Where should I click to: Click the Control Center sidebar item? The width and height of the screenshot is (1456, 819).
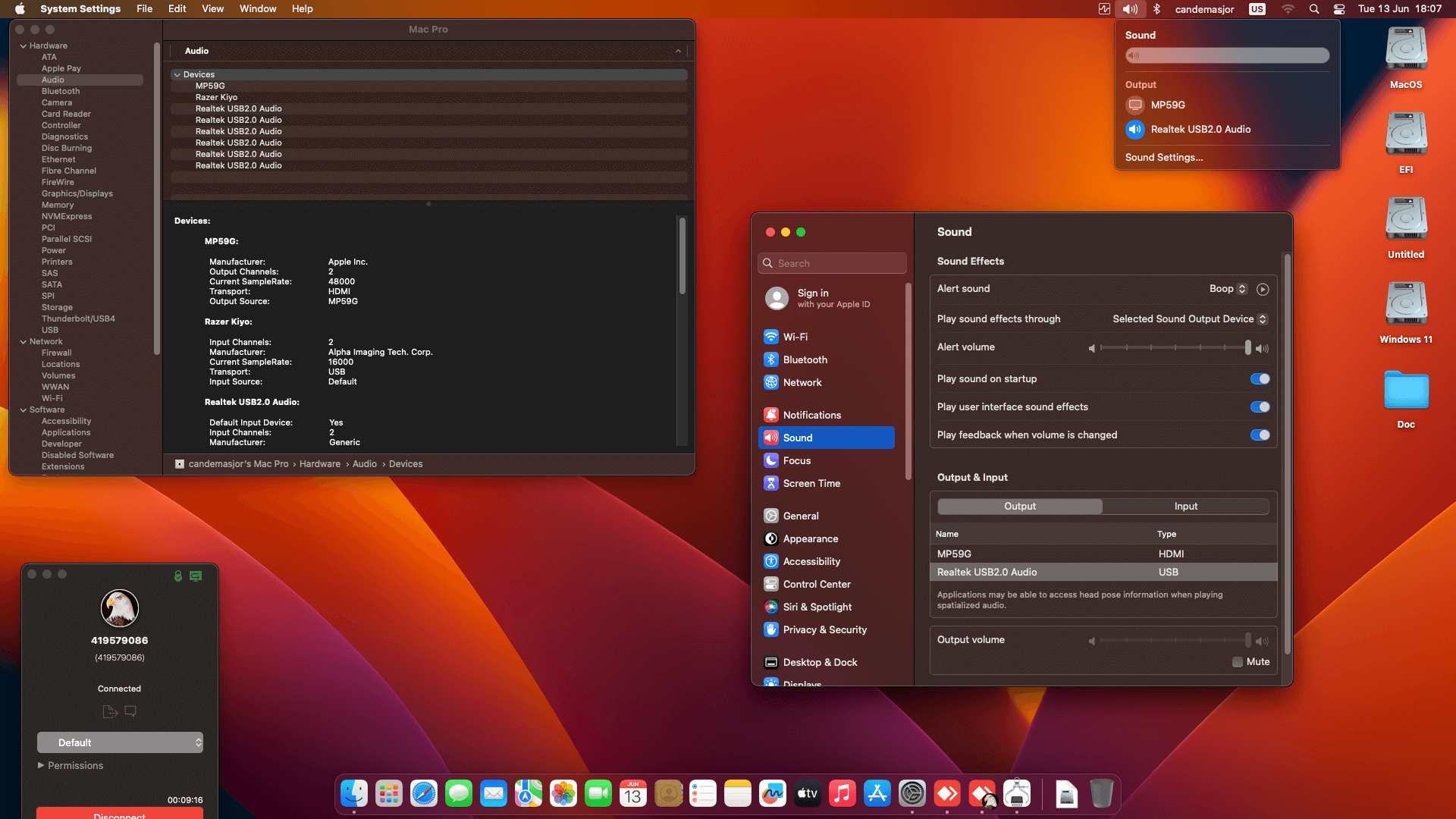[x=817, y=584]
